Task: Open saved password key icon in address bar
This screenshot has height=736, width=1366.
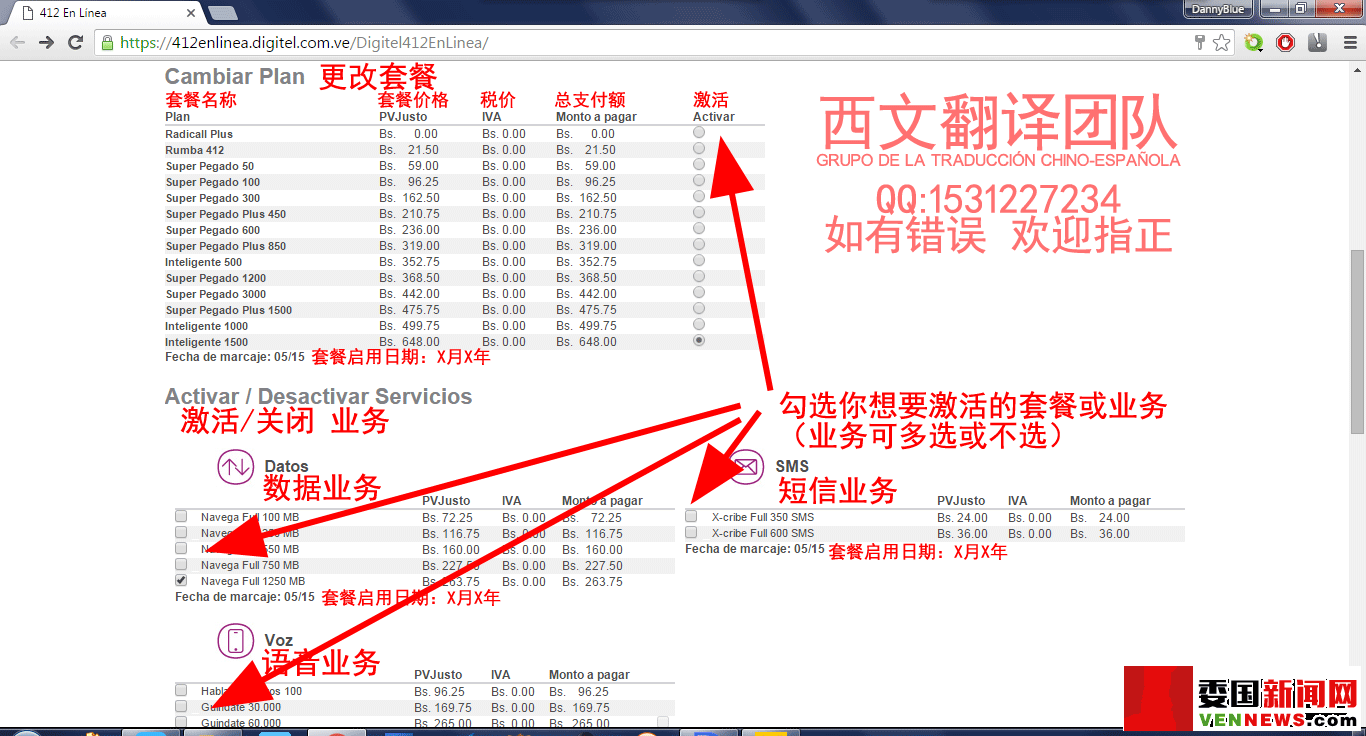Action: coord(1200,42)
